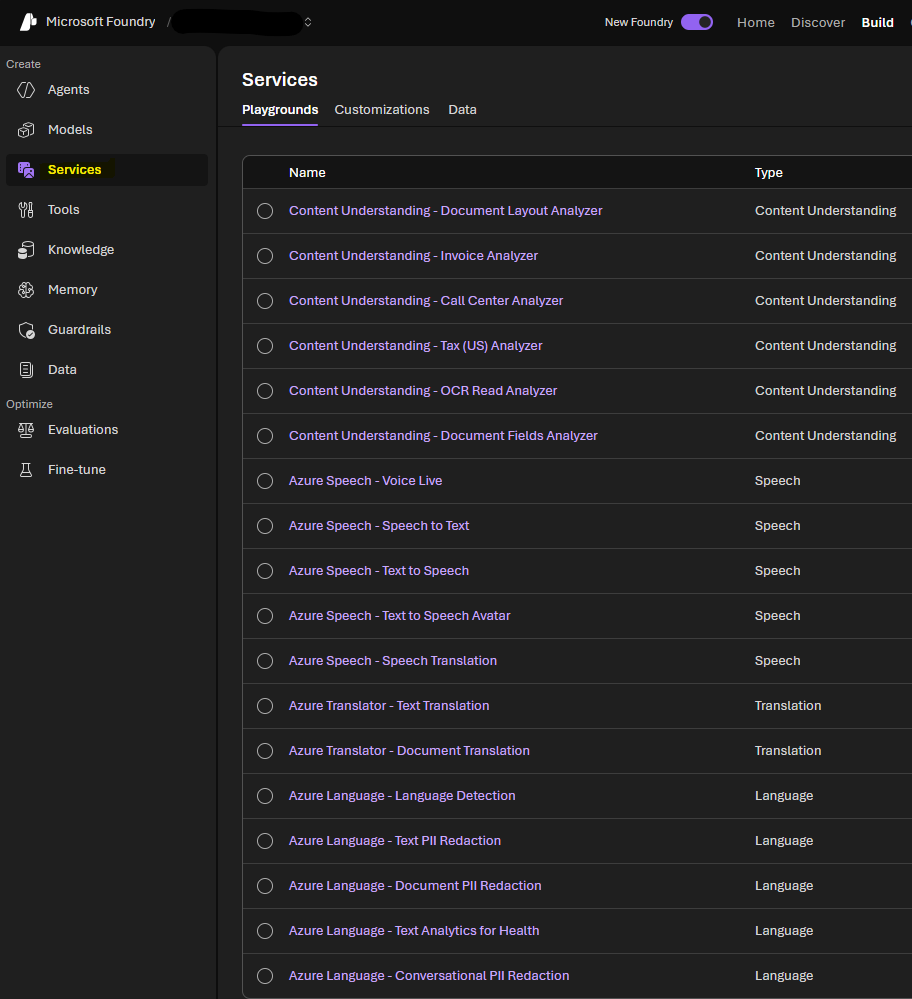912x999 pixels.
Task: Click the Type column header
Action: [769, 173]
